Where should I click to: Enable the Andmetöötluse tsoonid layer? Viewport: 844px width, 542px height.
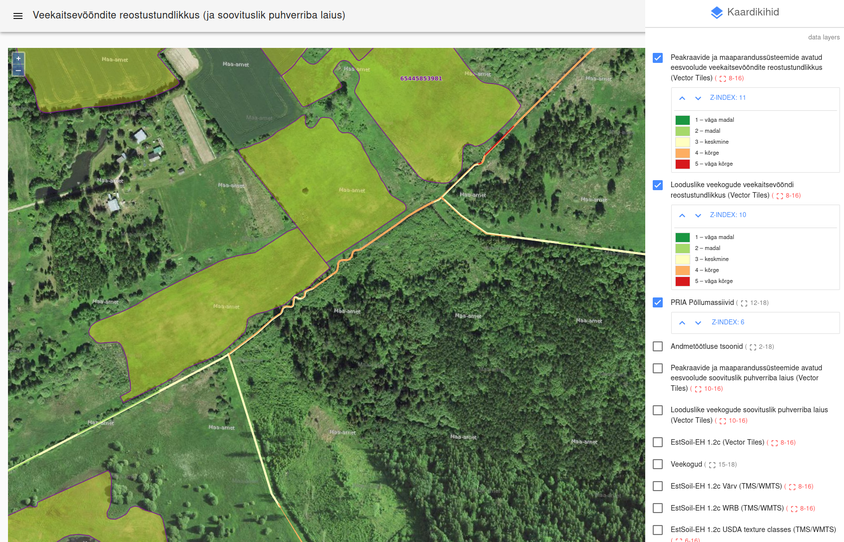pyautogui.click(x=657, y=346)
